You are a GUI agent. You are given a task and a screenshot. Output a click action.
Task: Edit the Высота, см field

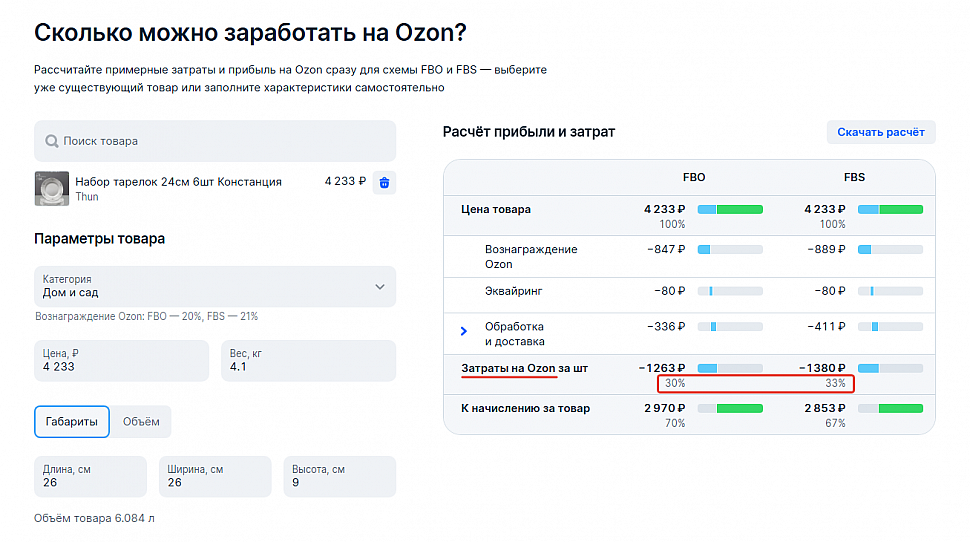[340, 476]
